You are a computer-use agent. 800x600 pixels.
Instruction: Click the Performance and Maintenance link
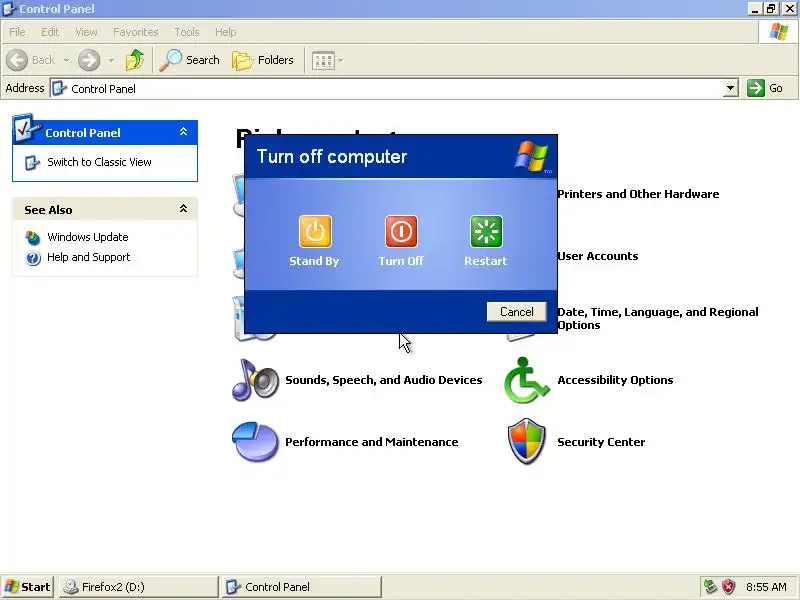click(x=371, y=442)
